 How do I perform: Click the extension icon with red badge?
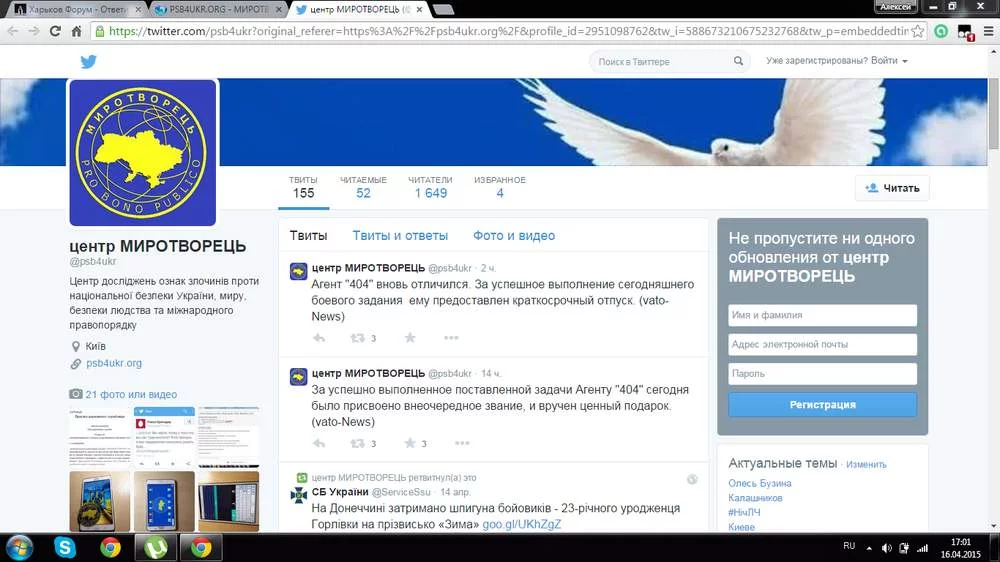965,32
